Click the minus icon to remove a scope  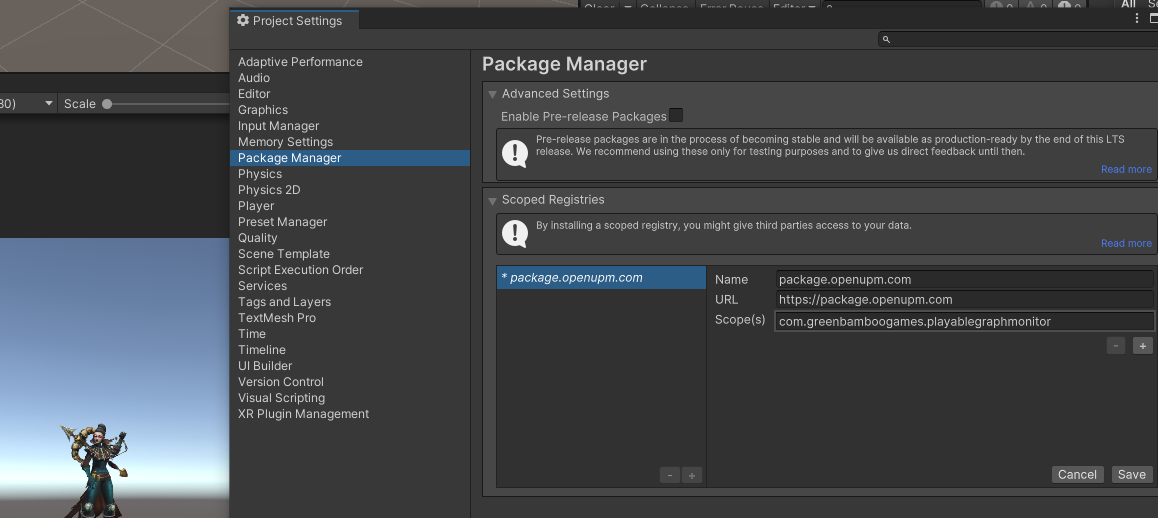(1116, 346)
